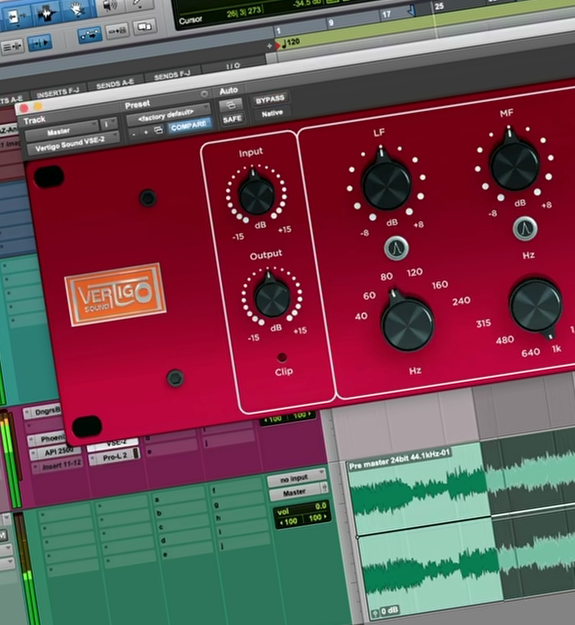
Task: Select previous preset with minus button
Action: (134, 135)
